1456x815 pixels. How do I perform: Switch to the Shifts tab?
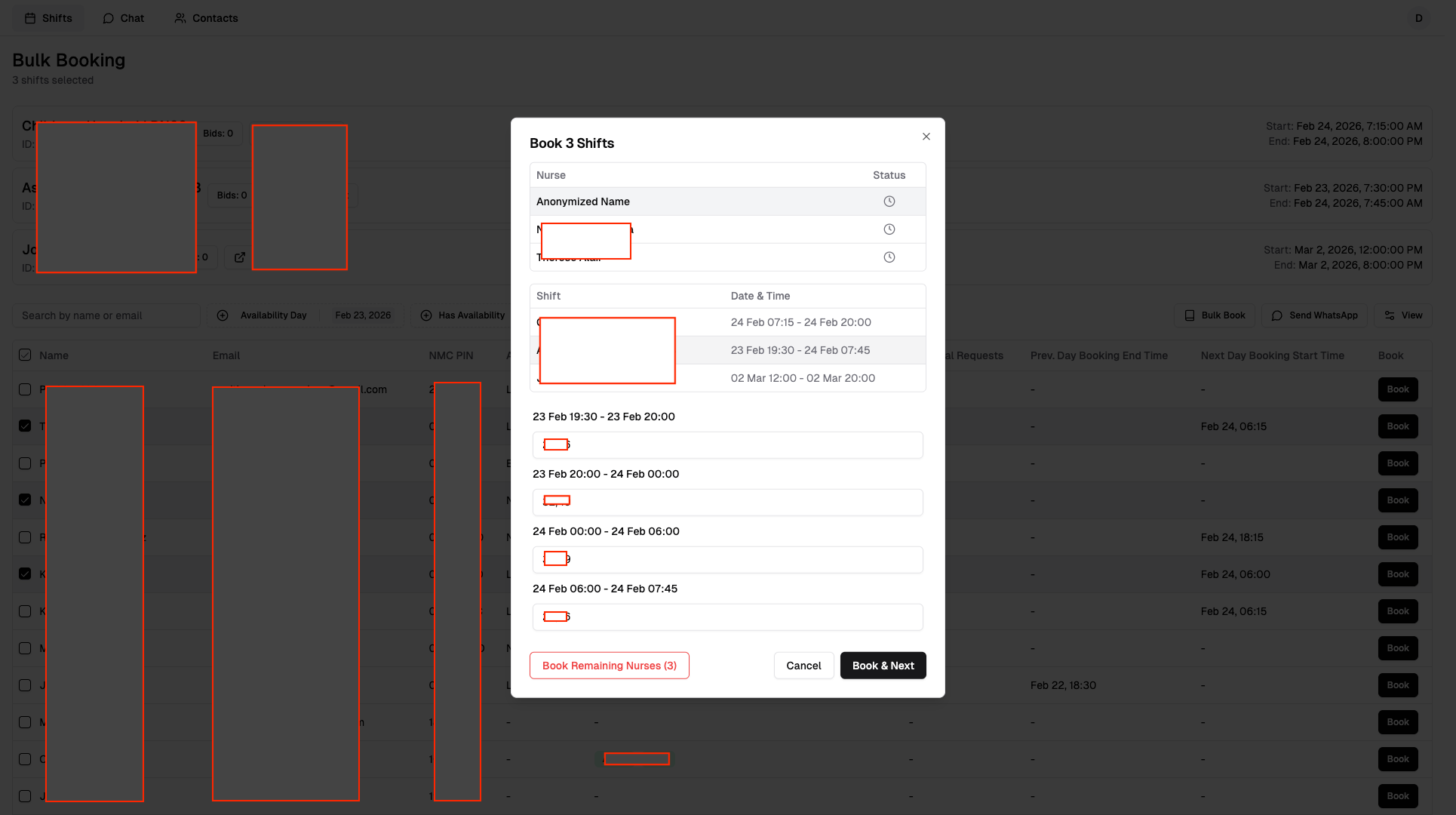[x=48, y=18]
